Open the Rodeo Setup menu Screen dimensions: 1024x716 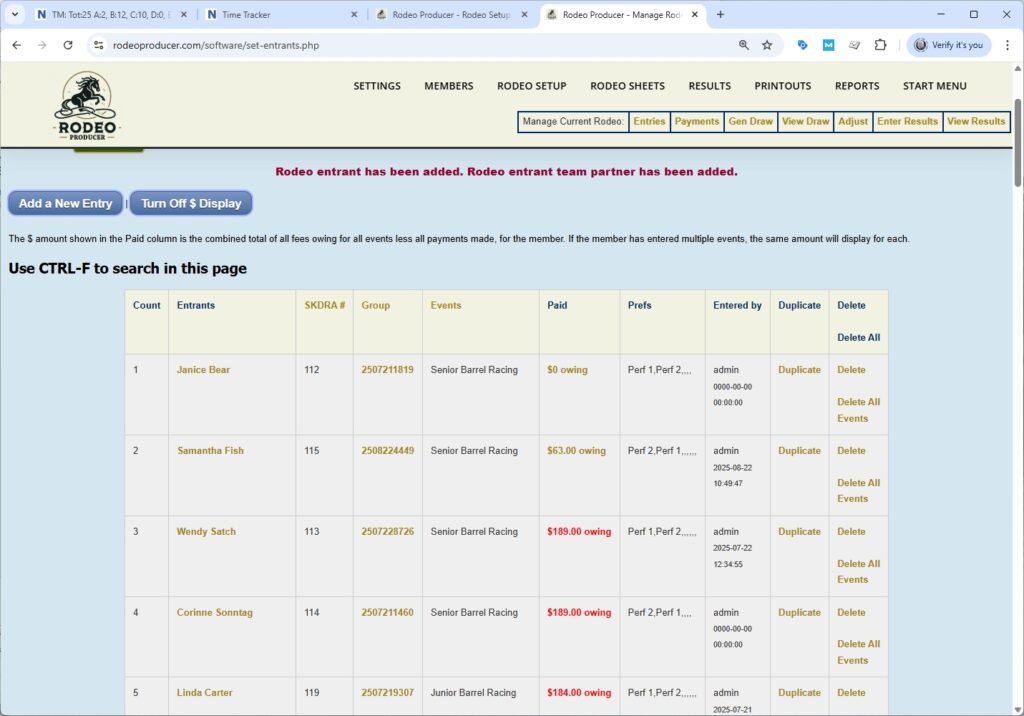(x=531, y=86)
